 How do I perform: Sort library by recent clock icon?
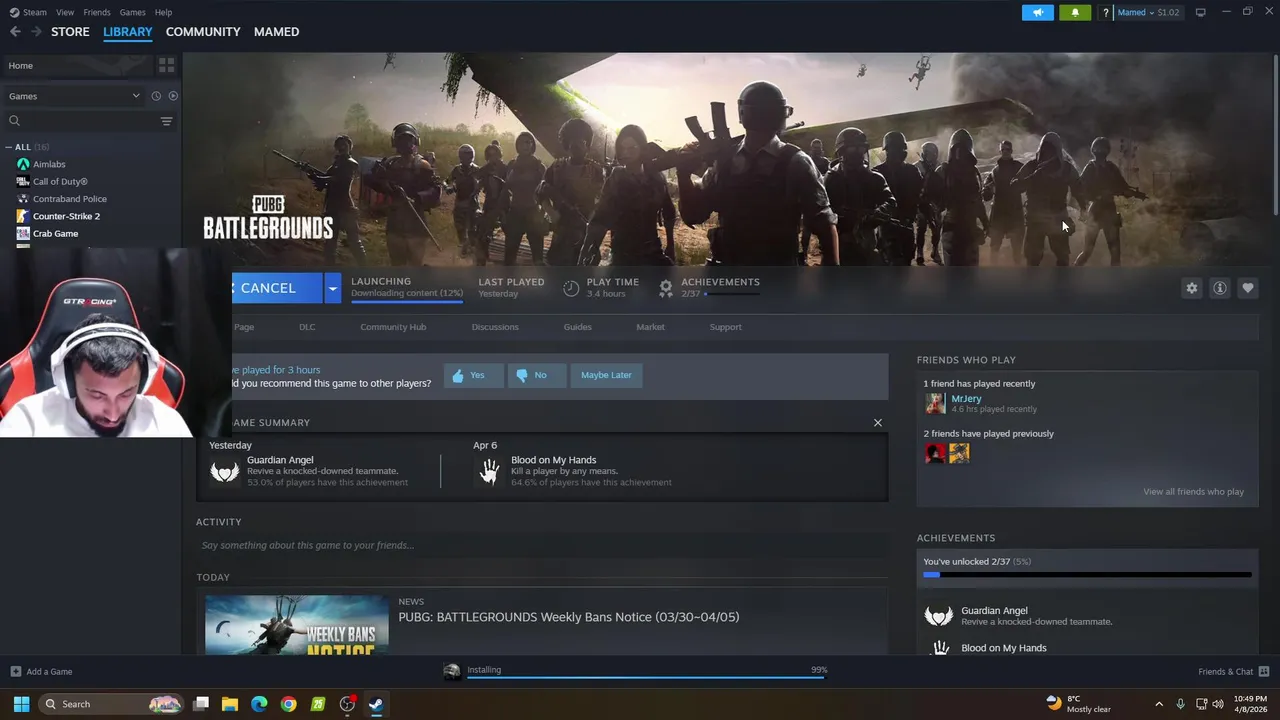click(156, 96)
